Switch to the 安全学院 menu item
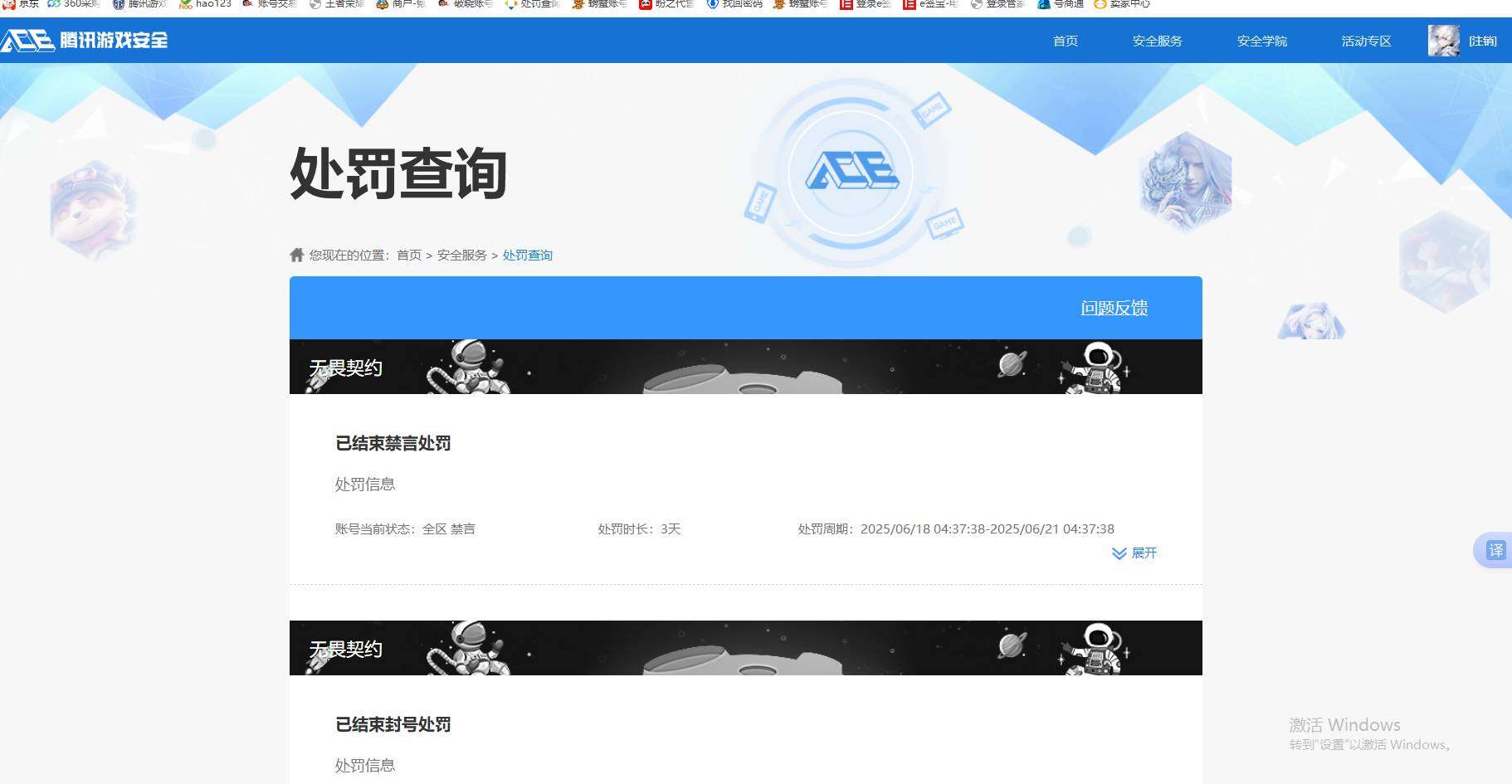 tap(1262, 41)
